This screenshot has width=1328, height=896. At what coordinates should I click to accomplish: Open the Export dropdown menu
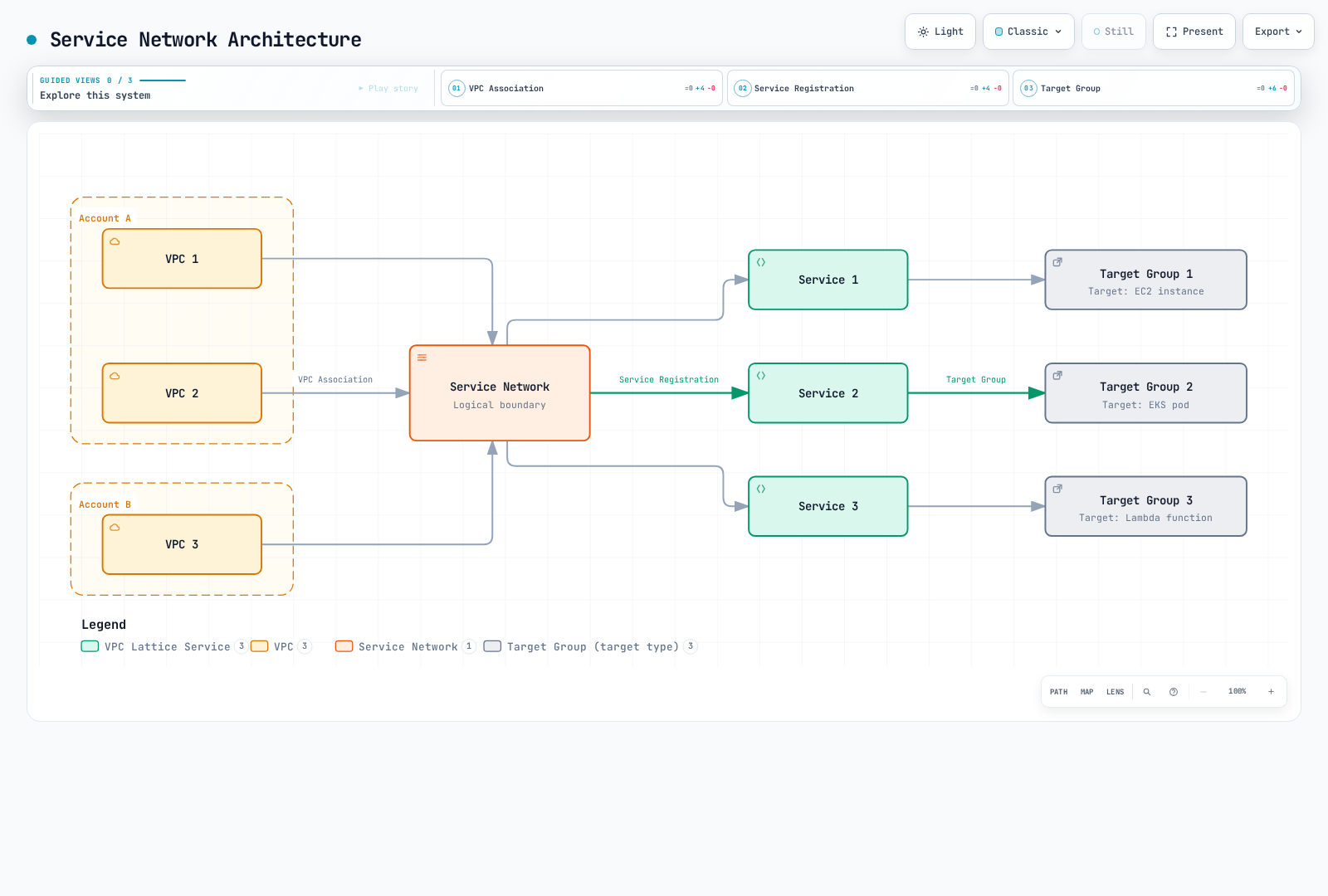point(1278,32)
